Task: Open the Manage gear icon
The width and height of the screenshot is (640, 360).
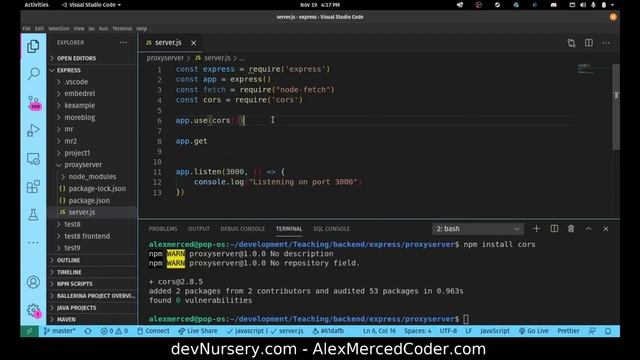Action: point(34,311)
